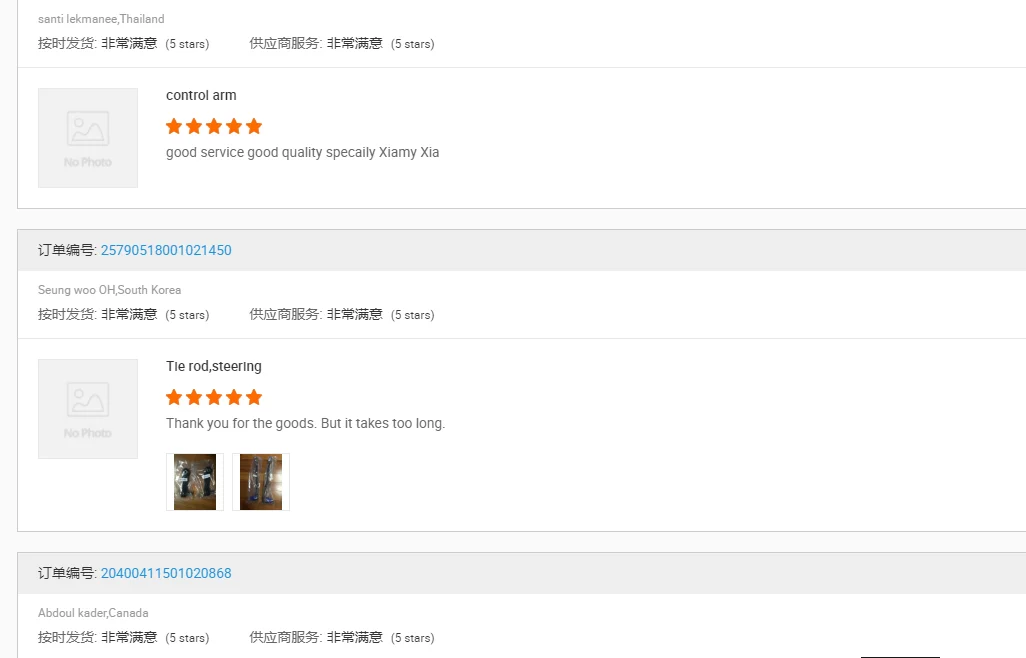The height and width of the screenshot is (658, 1026).
Task: Open order number 25790518001021450 link
Action: pos(166,250)
